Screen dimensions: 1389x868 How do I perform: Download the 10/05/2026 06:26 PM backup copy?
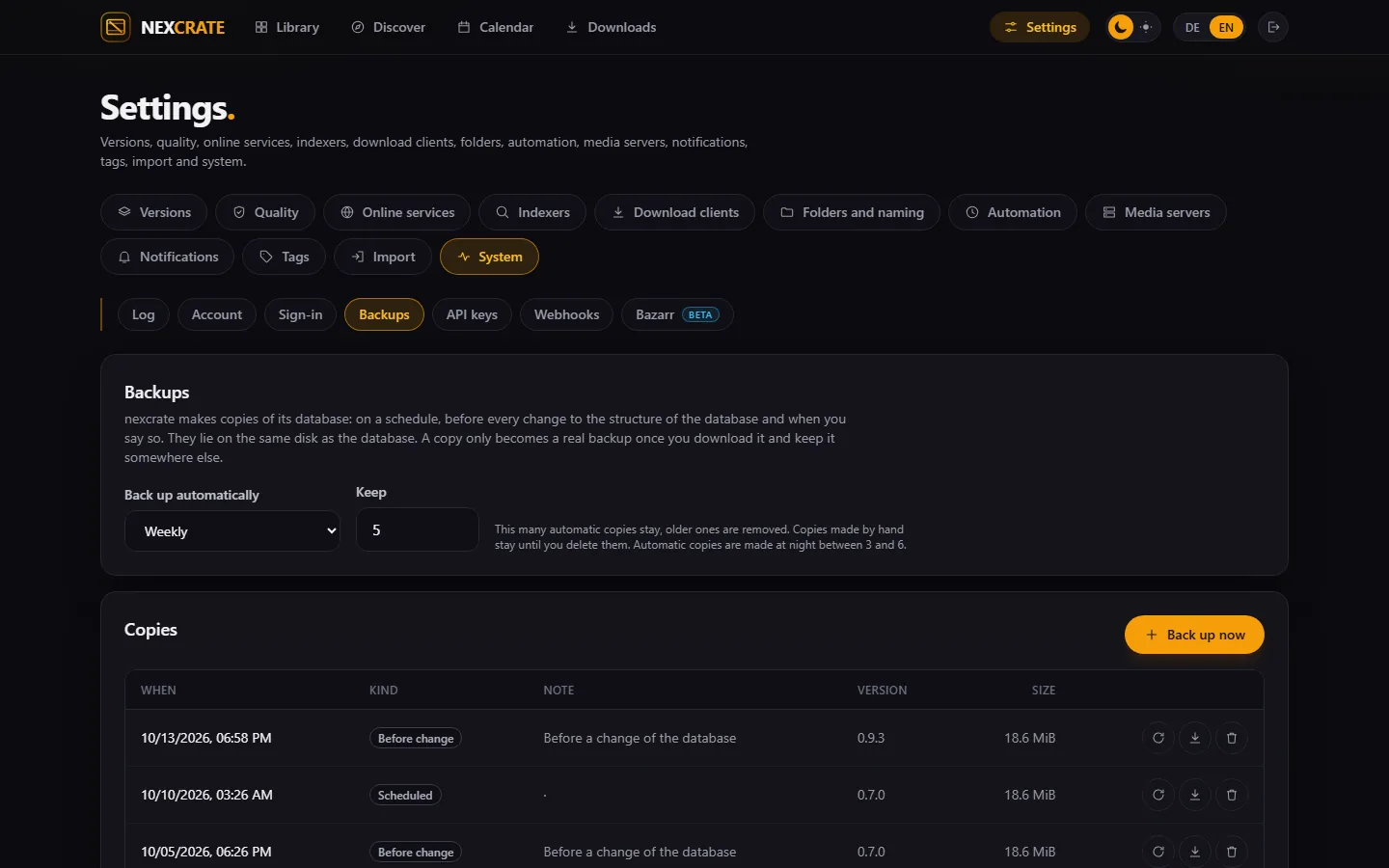1195,852
